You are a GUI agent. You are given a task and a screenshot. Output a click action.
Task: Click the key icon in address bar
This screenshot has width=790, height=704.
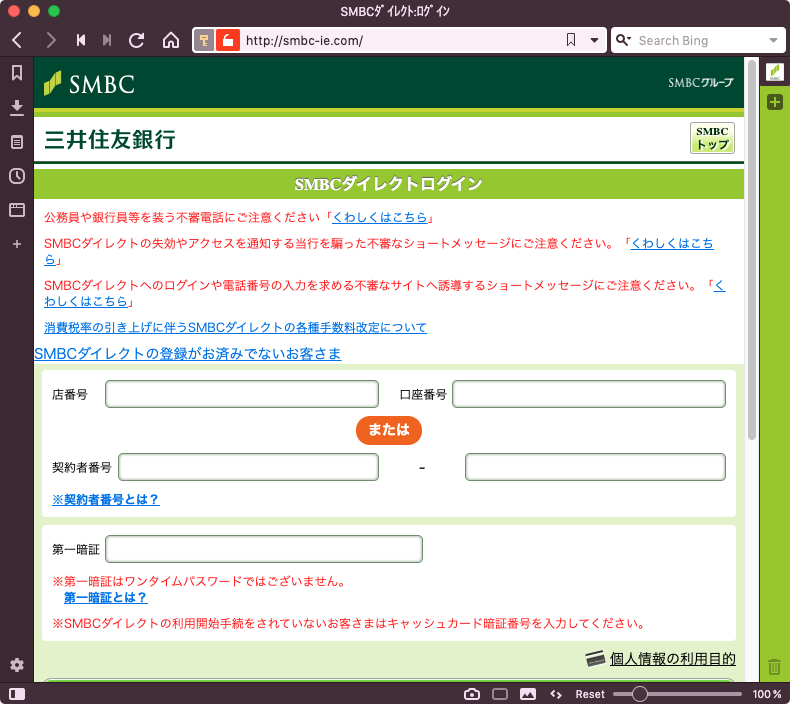[x=204, y=40]
